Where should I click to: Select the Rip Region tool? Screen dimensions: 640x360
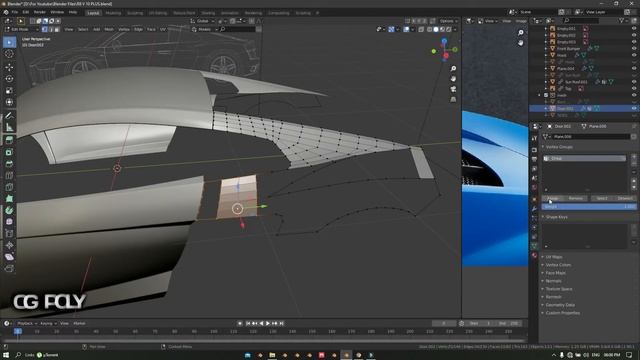coord(9,268)
